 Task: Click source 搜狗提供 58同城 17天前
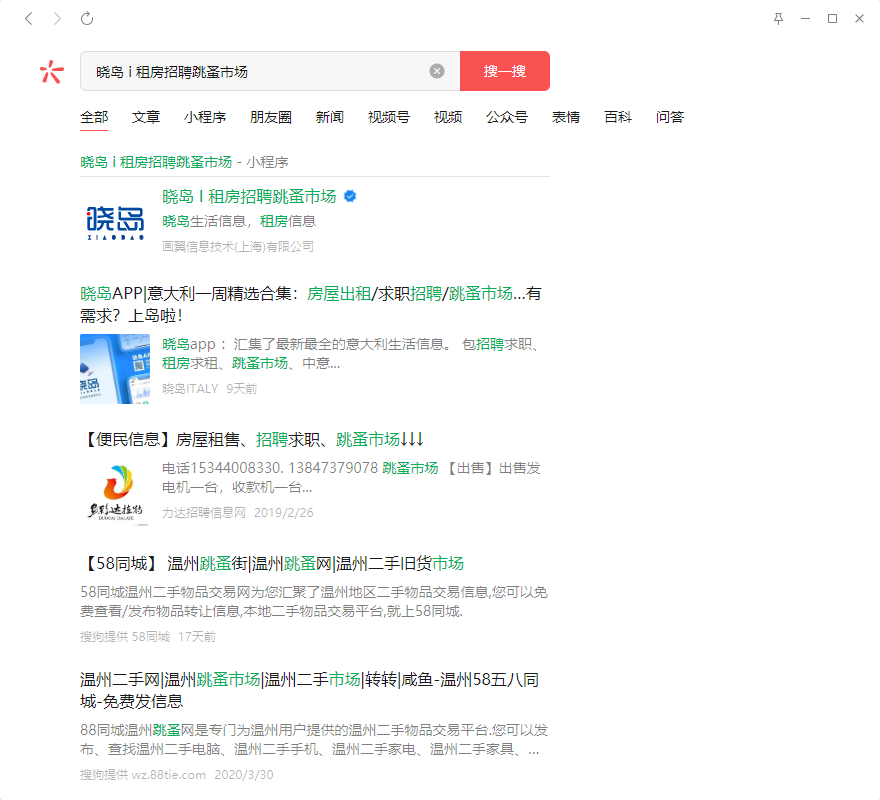tap(148, 637)
